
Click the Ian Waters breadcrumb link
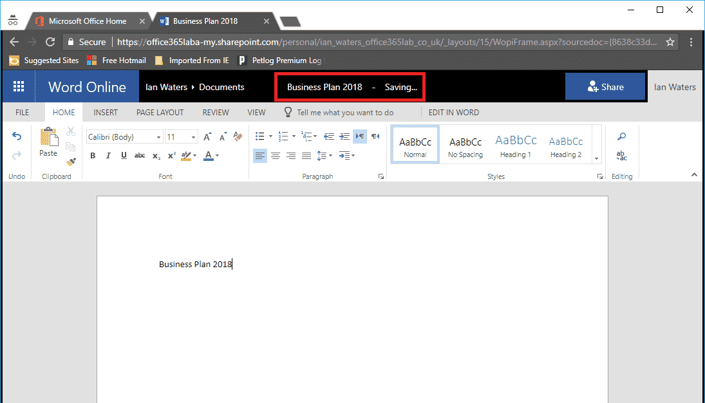coord(166,87)
